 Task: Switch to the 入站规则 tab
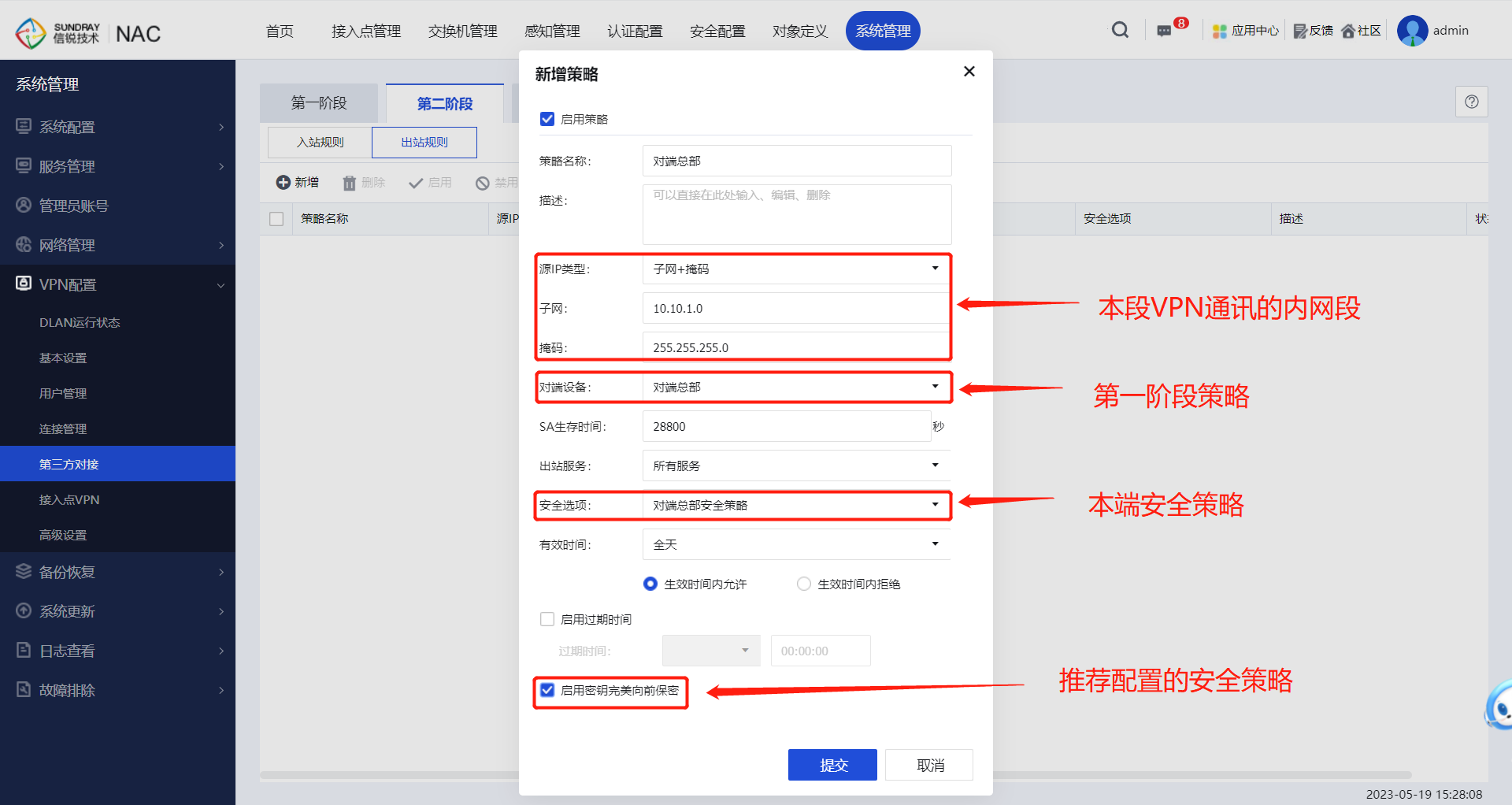[320, 143]
